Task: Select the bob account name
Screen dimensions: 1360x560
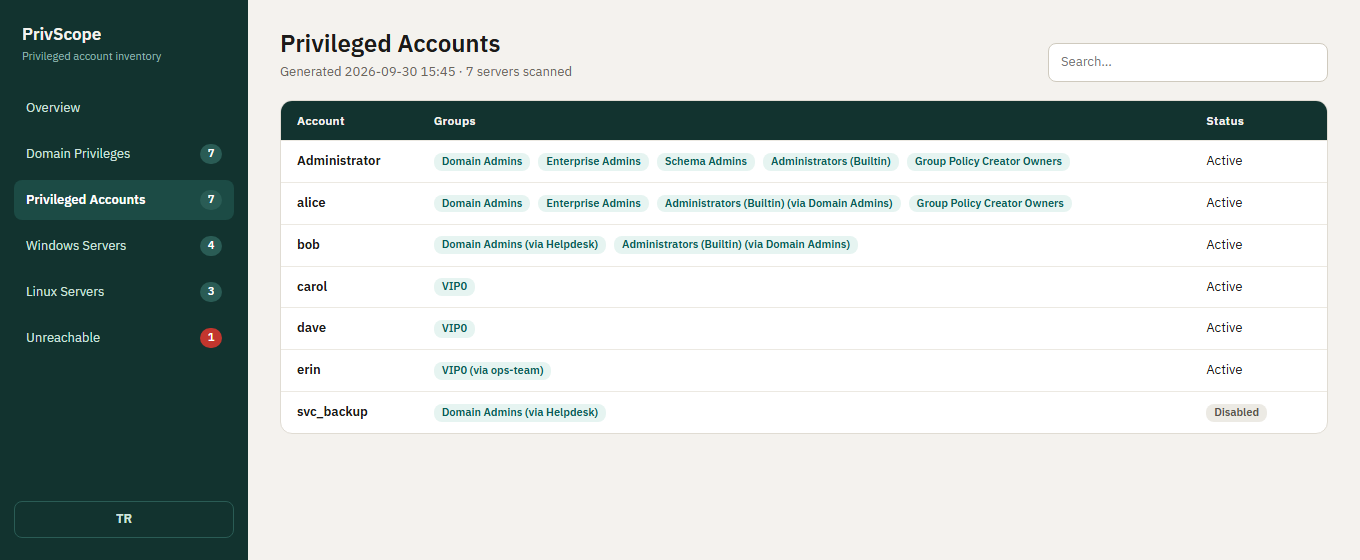Action: (x=308, y=245)
